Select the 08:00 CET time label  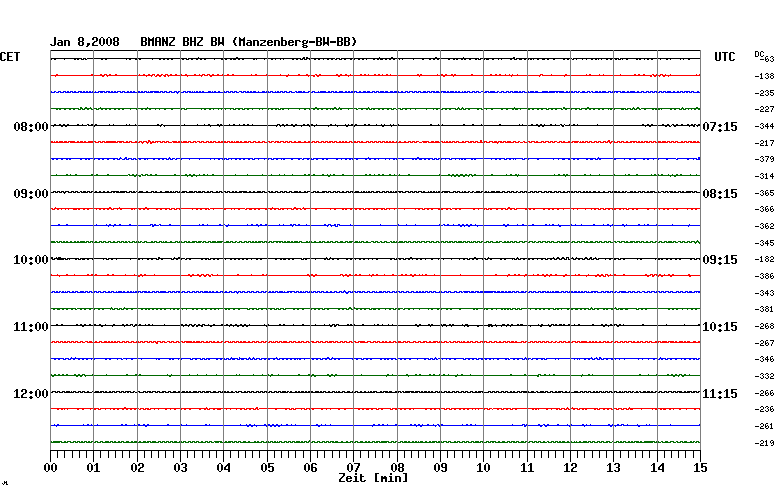31,127
